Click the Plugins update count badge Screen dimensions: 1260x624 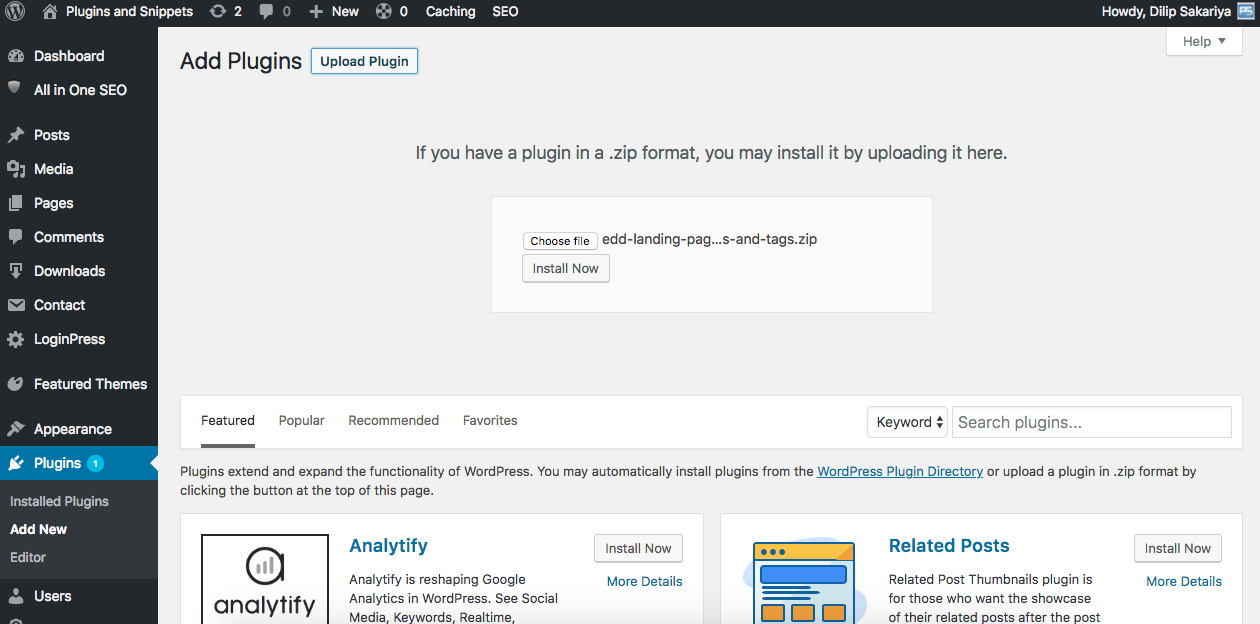click(x=95, y=463)
